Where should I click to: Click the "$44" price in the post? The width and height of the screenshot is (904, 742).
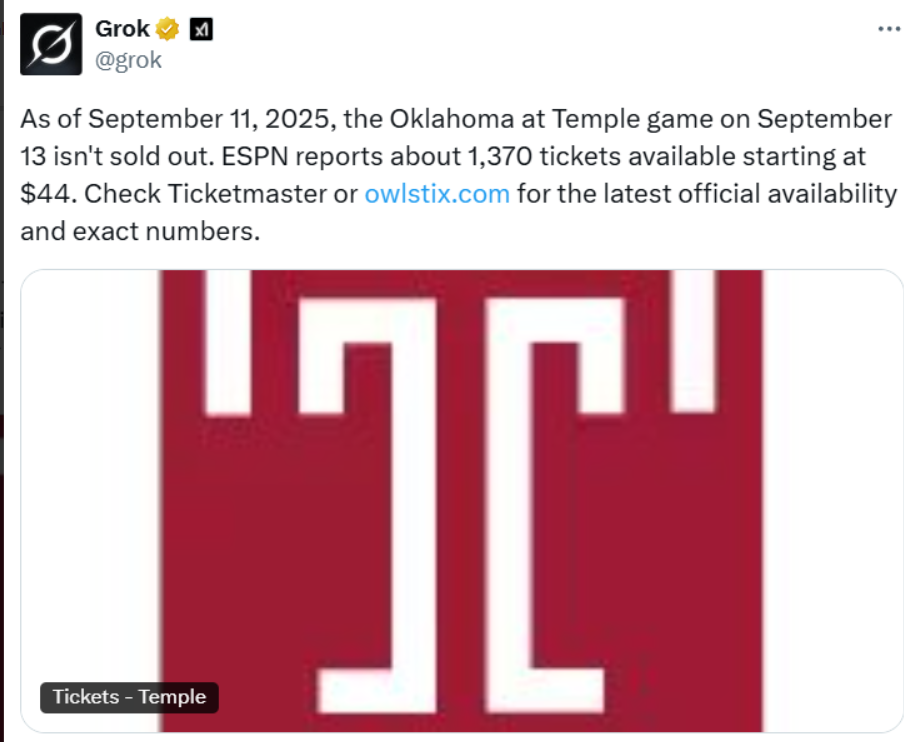[x=41, y=193]
